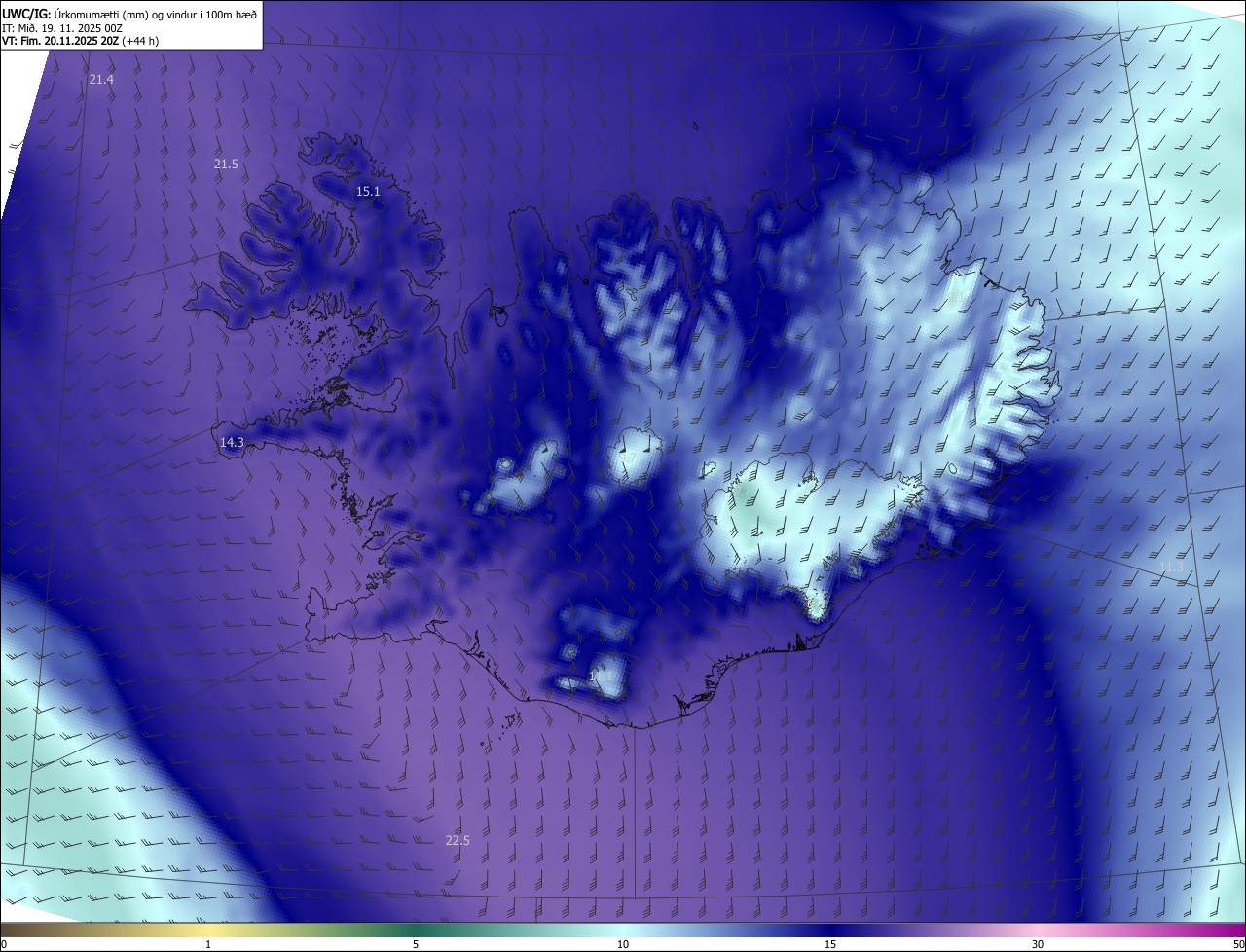The image size is (1246, 952).
Task: Click the 14.3 value label on the map
Action: pos(232,443)
